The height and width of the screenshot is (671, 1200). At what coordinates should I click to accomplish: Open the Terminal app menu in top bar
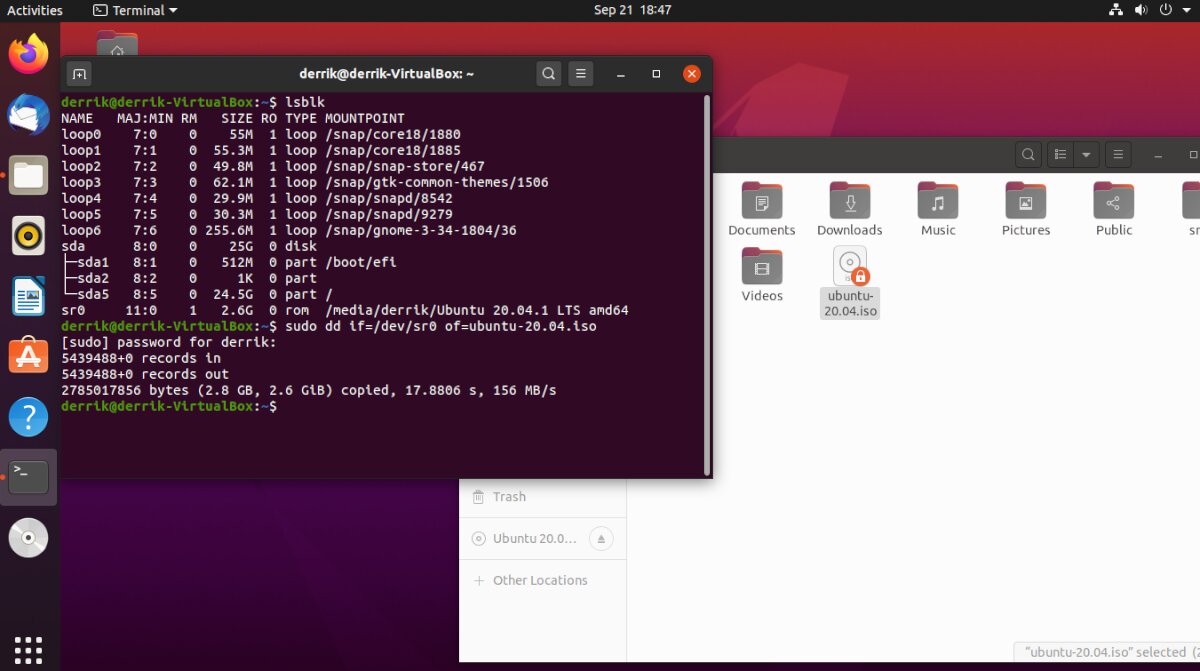(135, 10)
